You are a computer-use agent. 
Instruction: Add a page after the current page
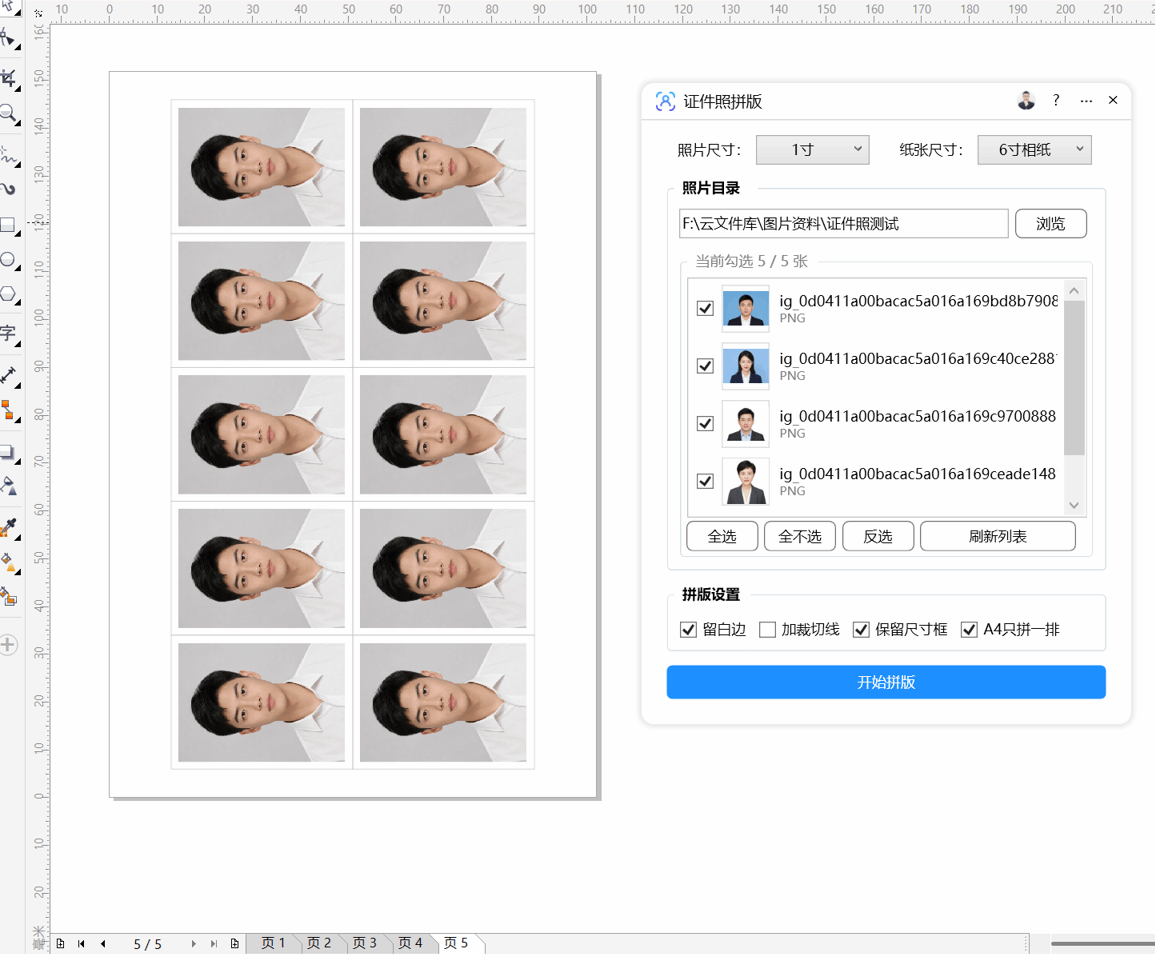(x=234, y=944)
